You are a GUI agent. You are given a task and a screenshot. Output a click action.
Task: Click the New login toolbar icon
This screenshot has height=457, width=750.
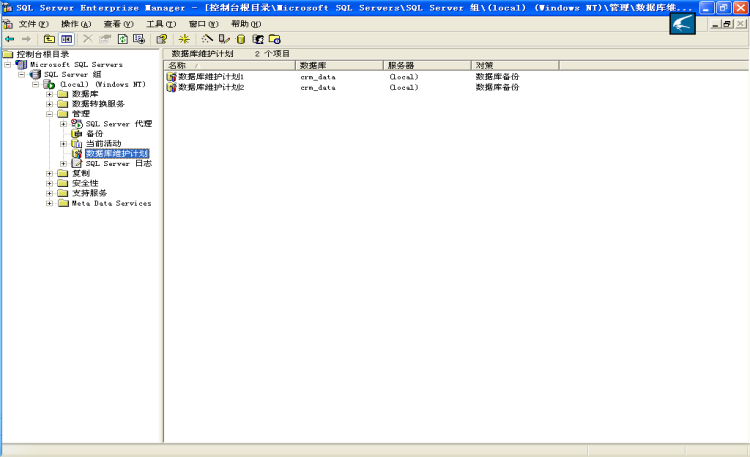point(258,39)
